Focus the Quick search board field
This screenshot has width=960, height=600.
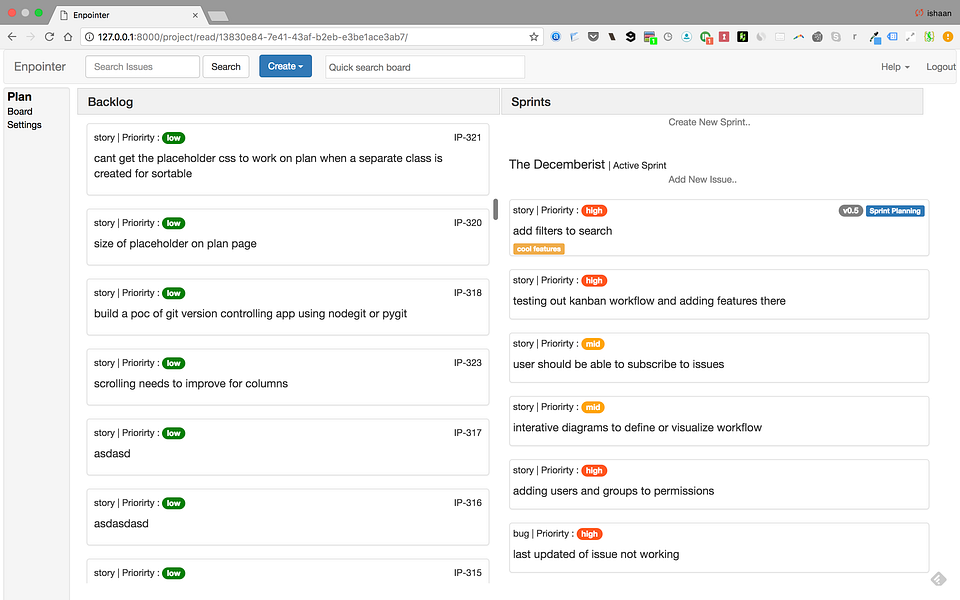click(425, 67)
